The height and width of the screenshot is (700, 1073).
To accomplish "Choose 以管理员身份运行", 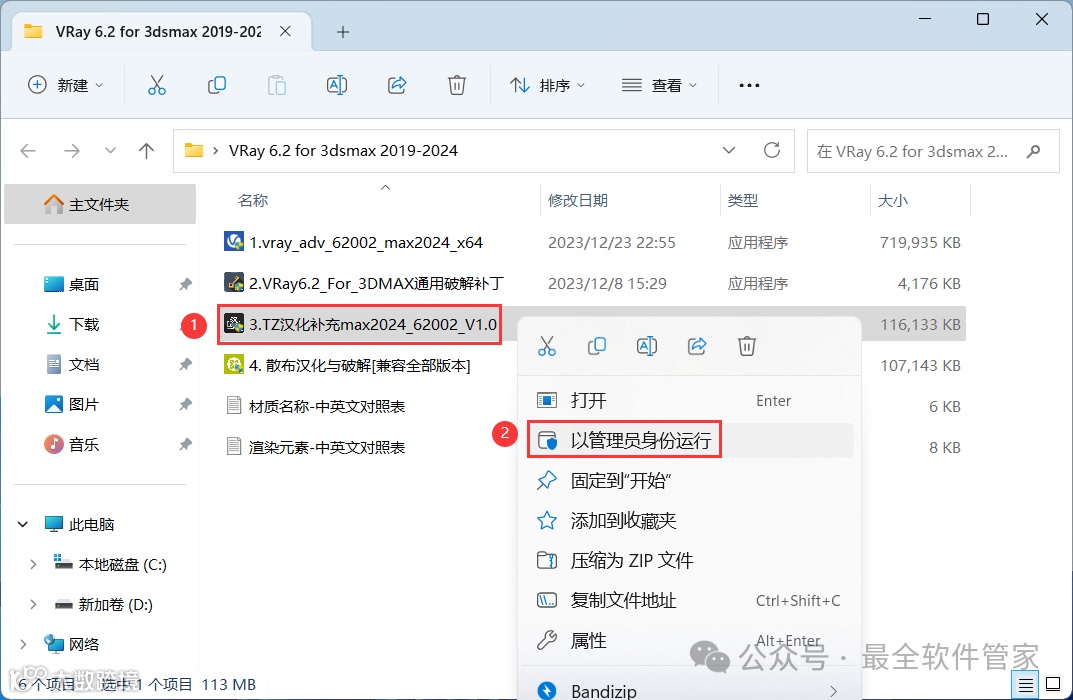I will coord(690,440).
